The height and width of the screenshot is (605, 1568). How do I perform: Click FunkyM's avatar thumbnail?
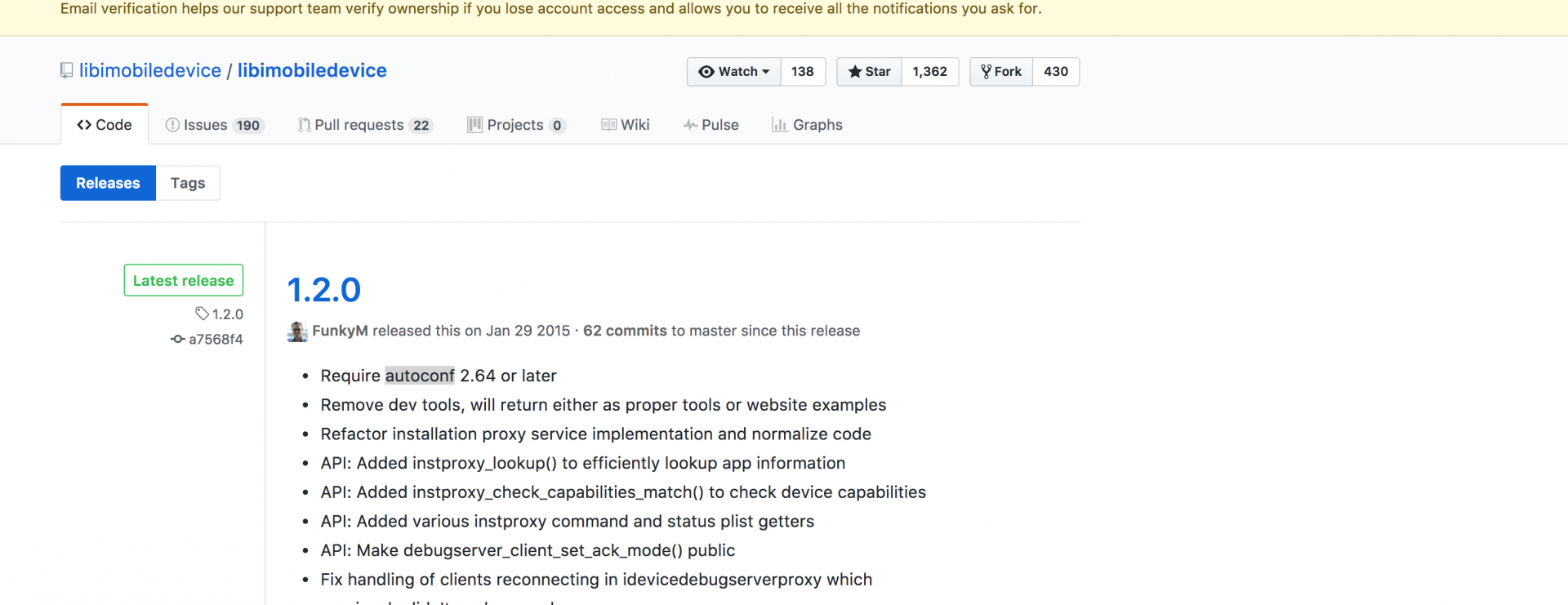click(297, 331)
